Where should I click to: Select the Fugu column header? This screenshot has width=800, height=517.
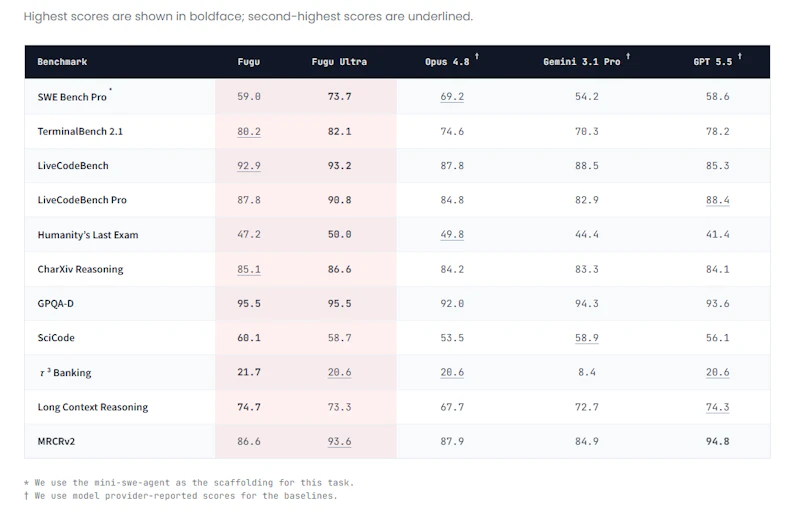coord(248,62)
